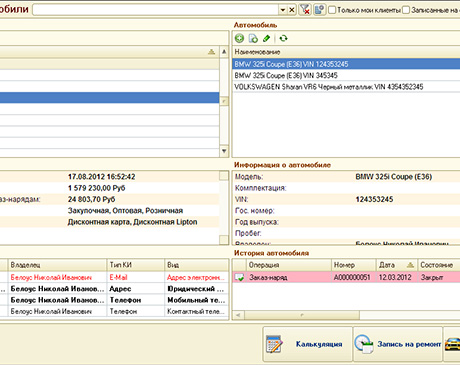Edit automobile with green pencil icon
Image resolution: width=460 pixels, height=365 pixels.
[267, 38]
